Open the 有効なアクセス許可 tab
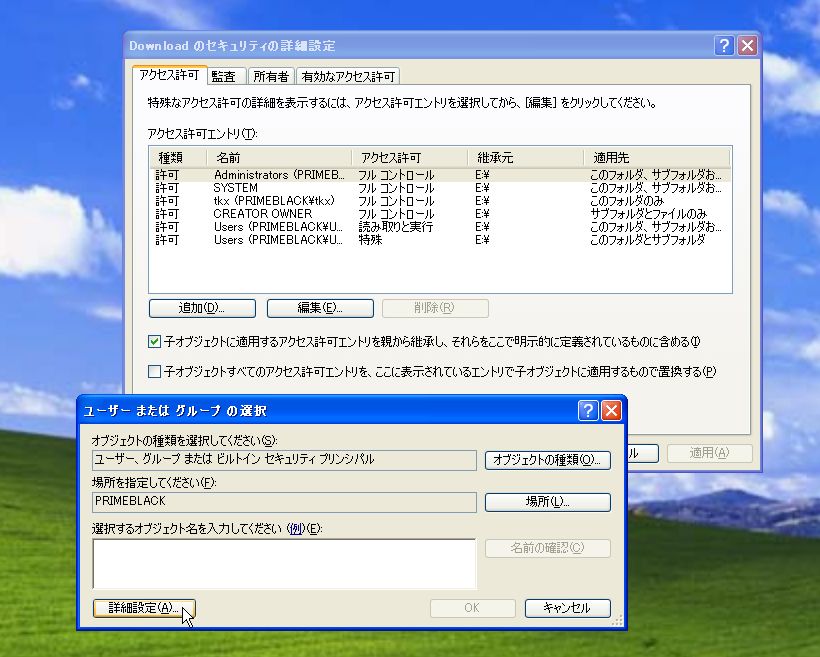The width and height of the screenshot is (820, 657). tap(348, 76)
